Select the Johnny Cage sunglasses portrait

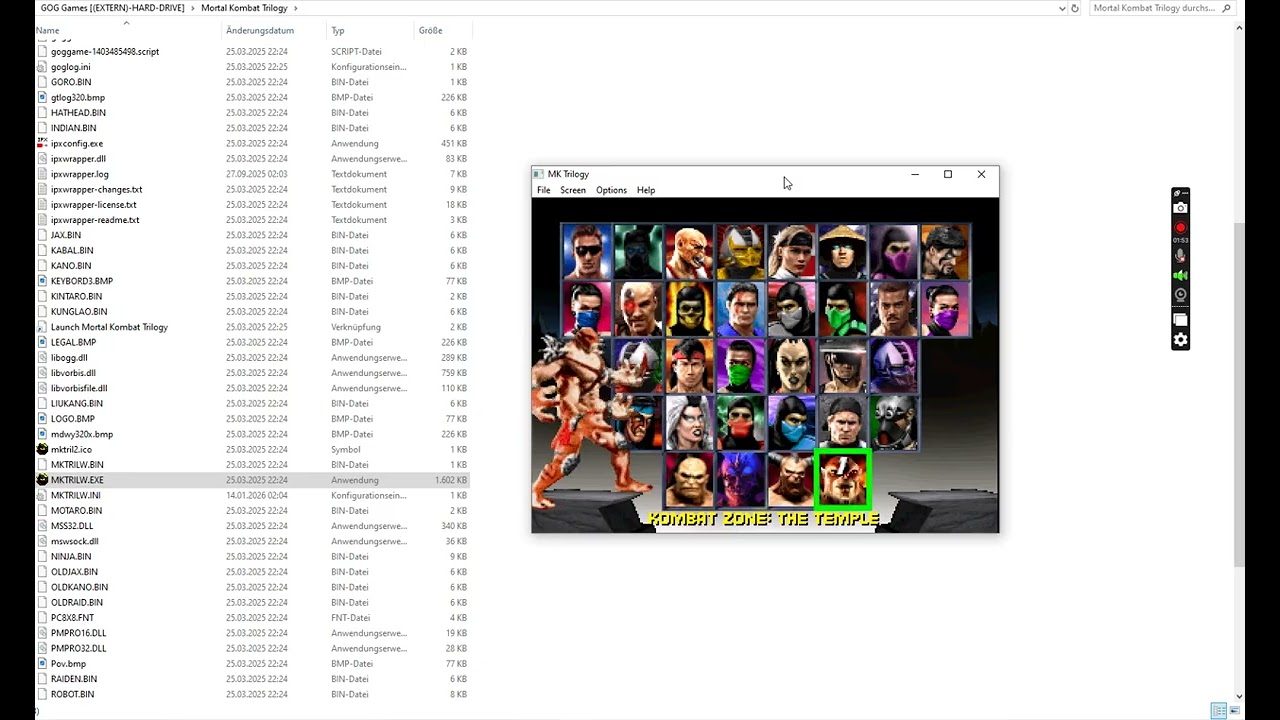coord(586,251)
